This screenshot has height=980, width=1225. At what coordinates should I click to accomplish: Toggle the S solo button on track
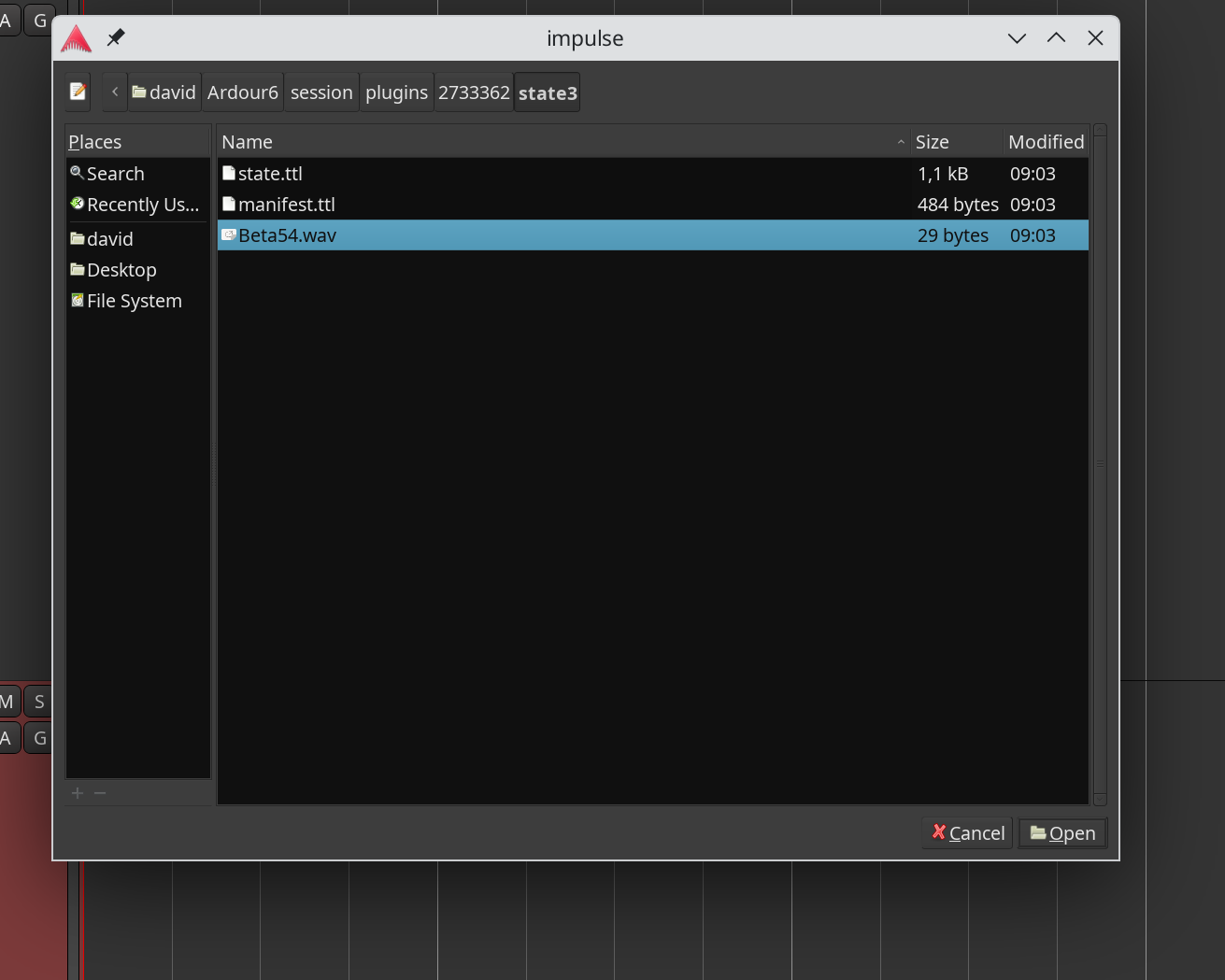click(x=39, y=702)
